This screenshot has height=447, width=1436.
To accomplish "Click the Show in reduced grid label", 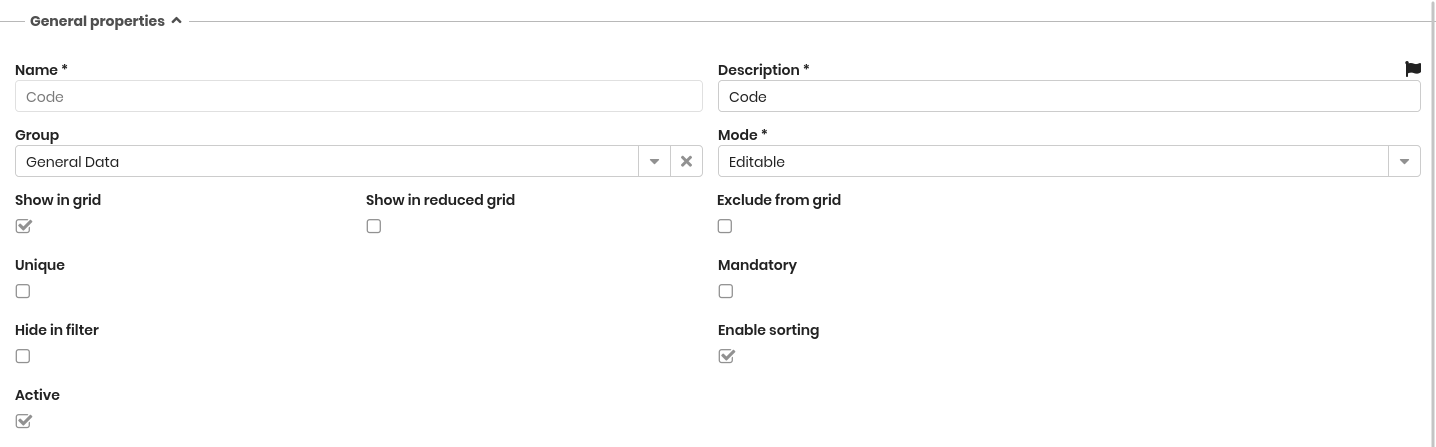I will click(440, 200).
